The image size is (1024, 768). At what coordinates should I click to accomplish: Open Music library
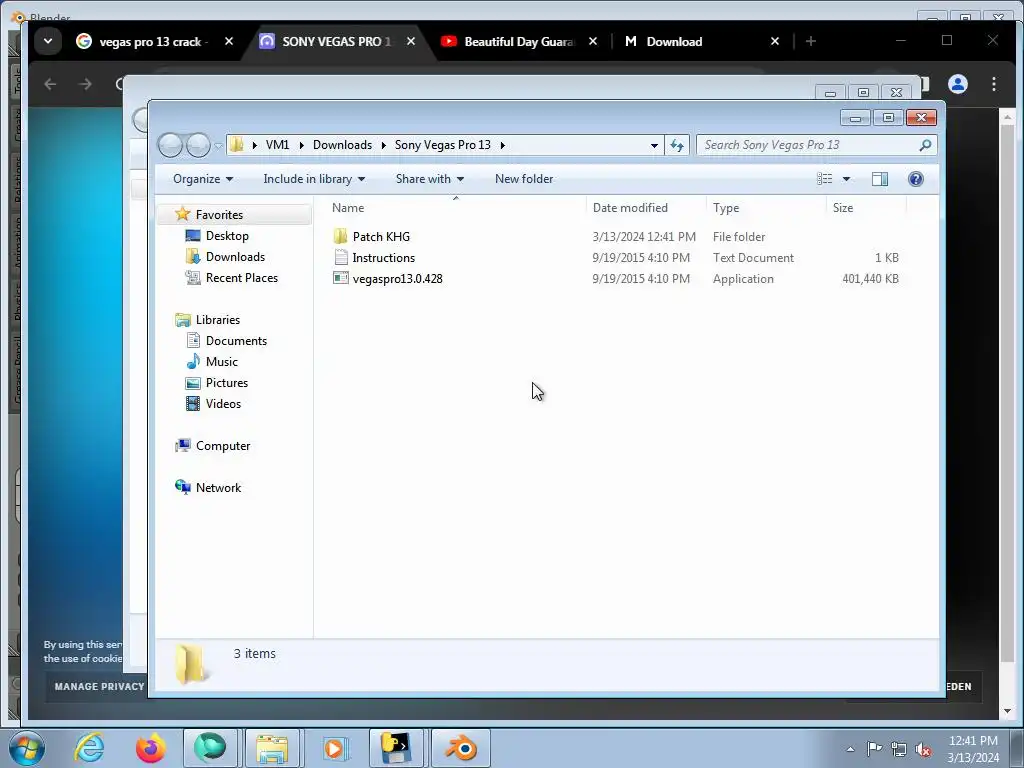pos(221,361)
